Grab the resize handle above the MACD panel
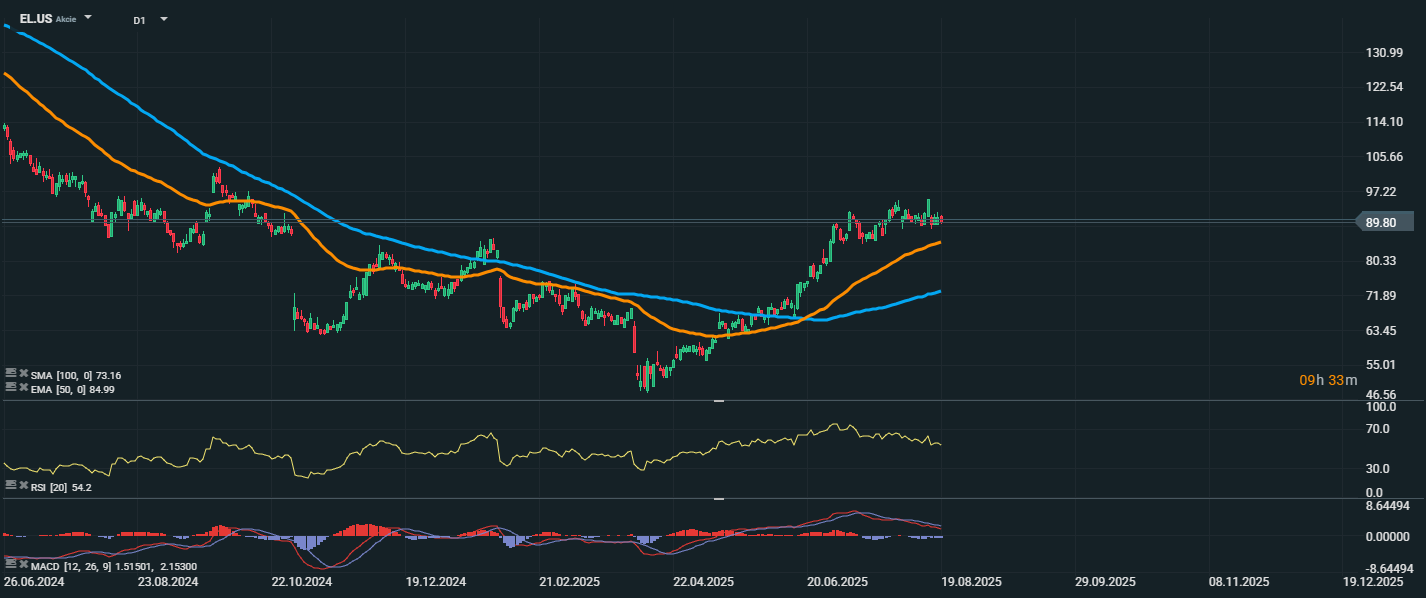 click(719, 497)
